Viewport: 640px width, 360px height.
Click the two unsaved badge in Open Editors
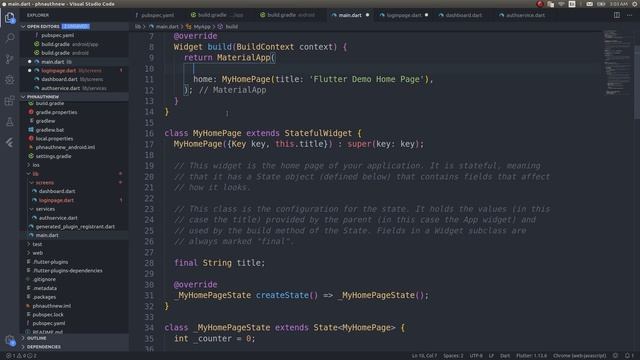tap(76, 27)
